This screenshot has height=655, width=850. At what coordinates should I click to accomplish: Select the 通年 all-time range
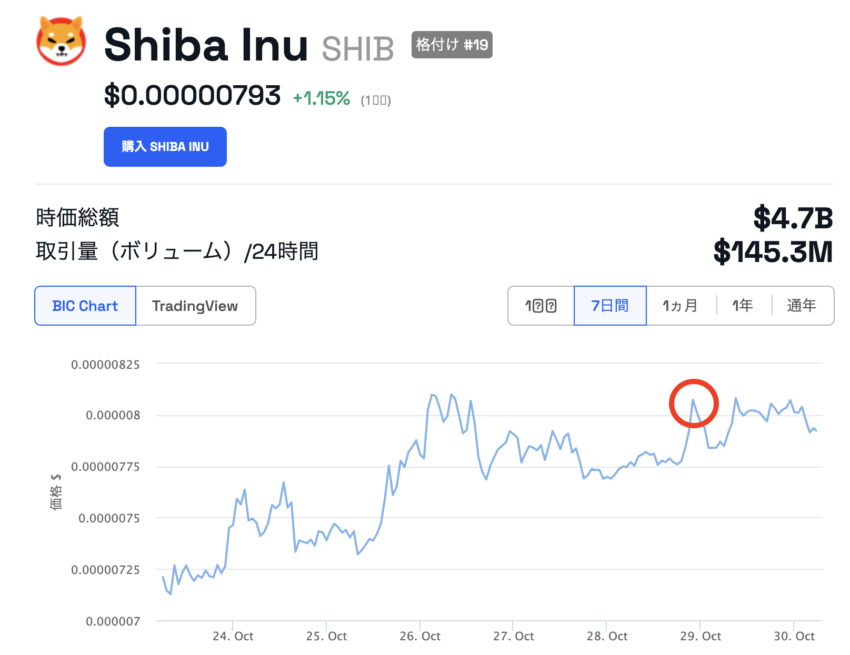coord(802,306)
